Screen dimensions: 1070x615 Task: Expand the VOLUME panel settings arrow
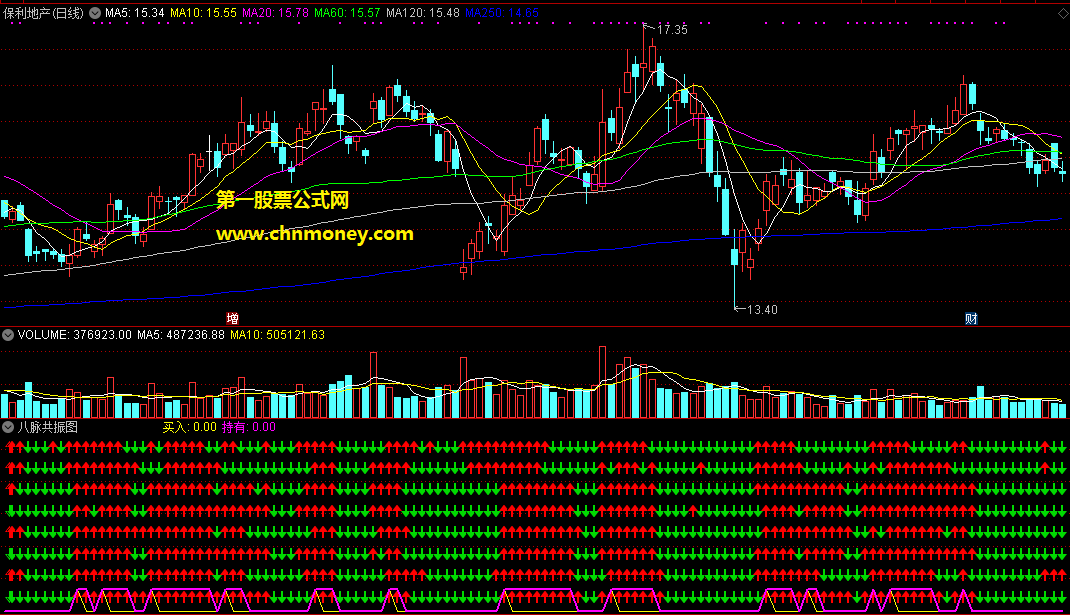[8, 335]
